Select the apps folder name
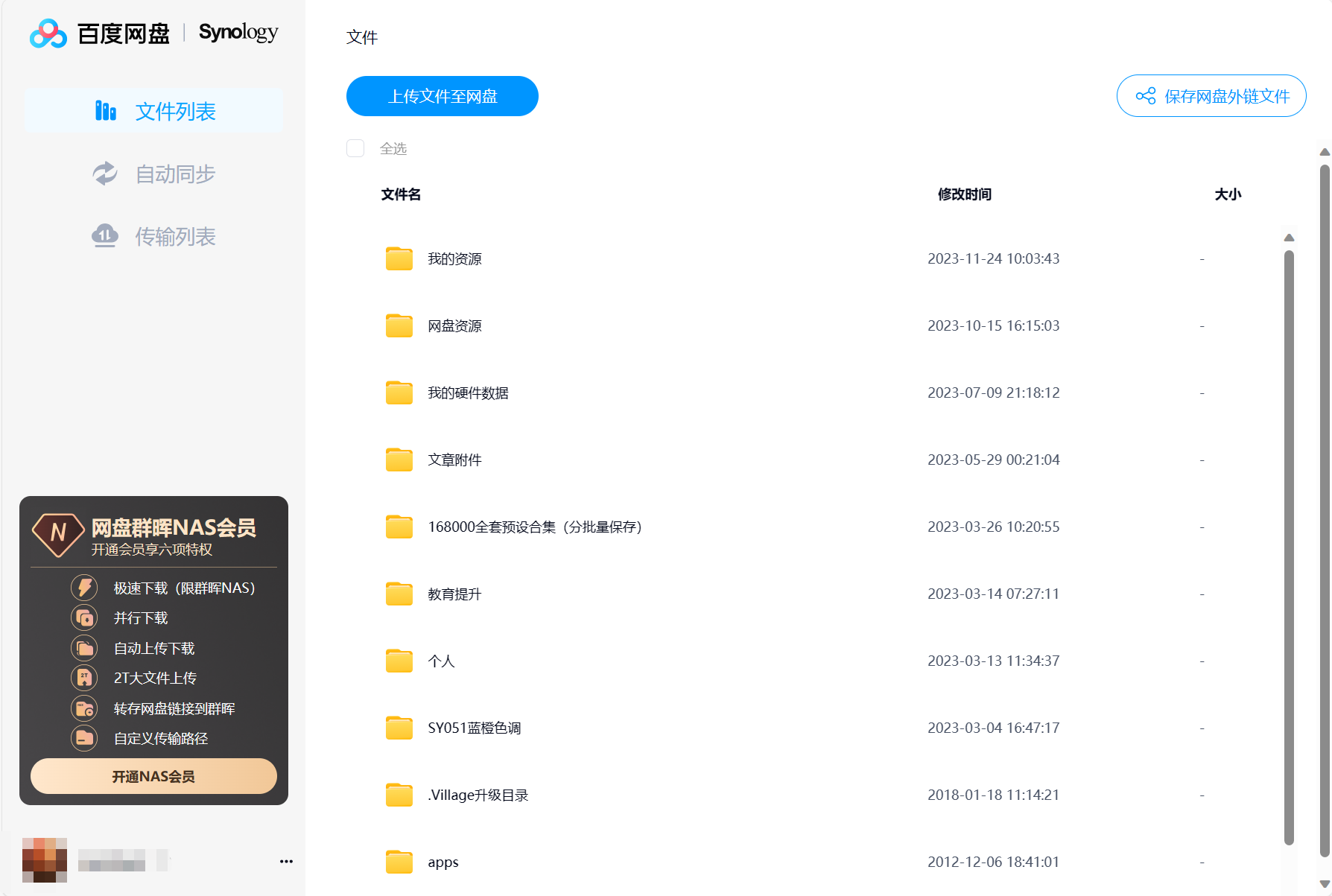The image size is (1332, 896). pos(443,862)
